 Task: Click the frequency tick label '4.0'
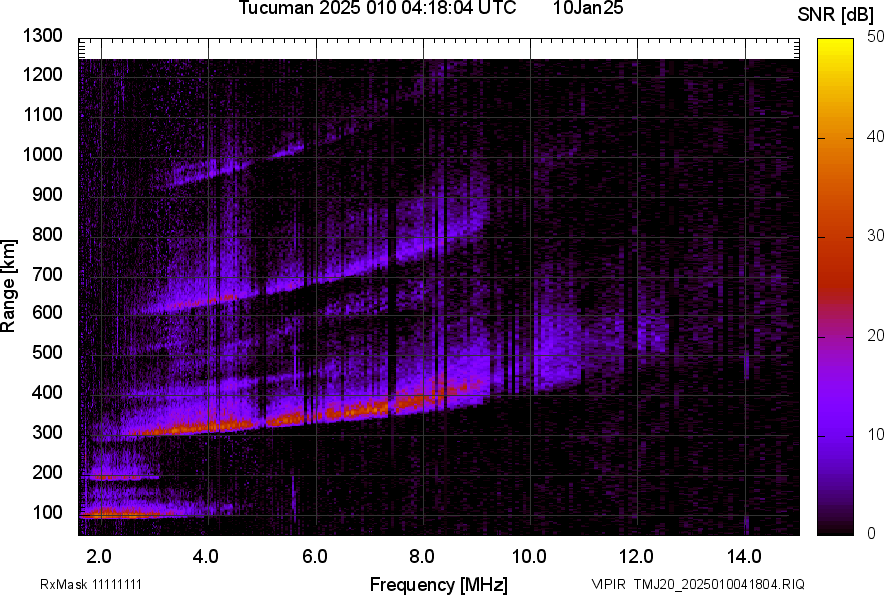tap(206, 557)
